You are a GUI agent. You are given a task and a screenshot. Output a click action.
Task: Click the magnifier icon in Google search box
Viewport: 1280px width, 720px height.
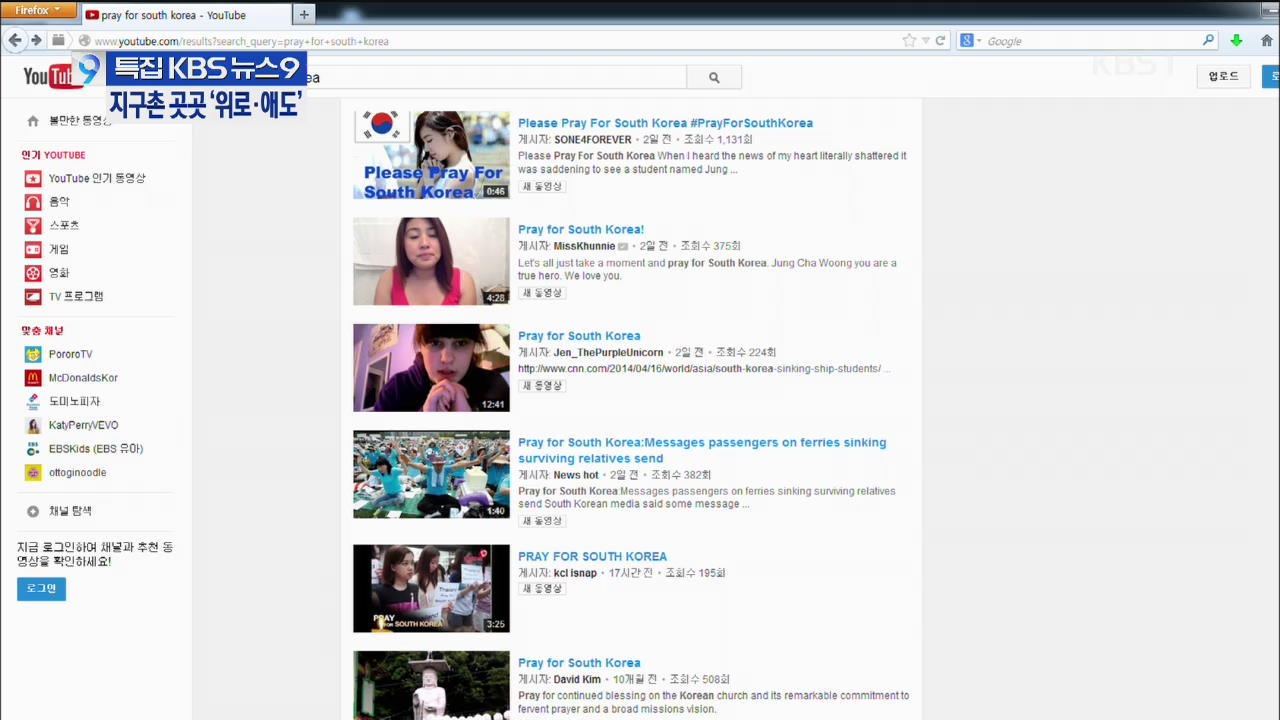pos(1208,41)
